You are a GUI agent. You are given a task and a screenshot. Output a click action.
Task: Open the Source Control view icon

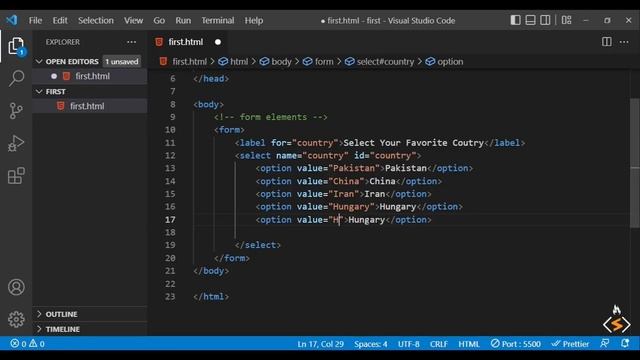pos(16,111)
